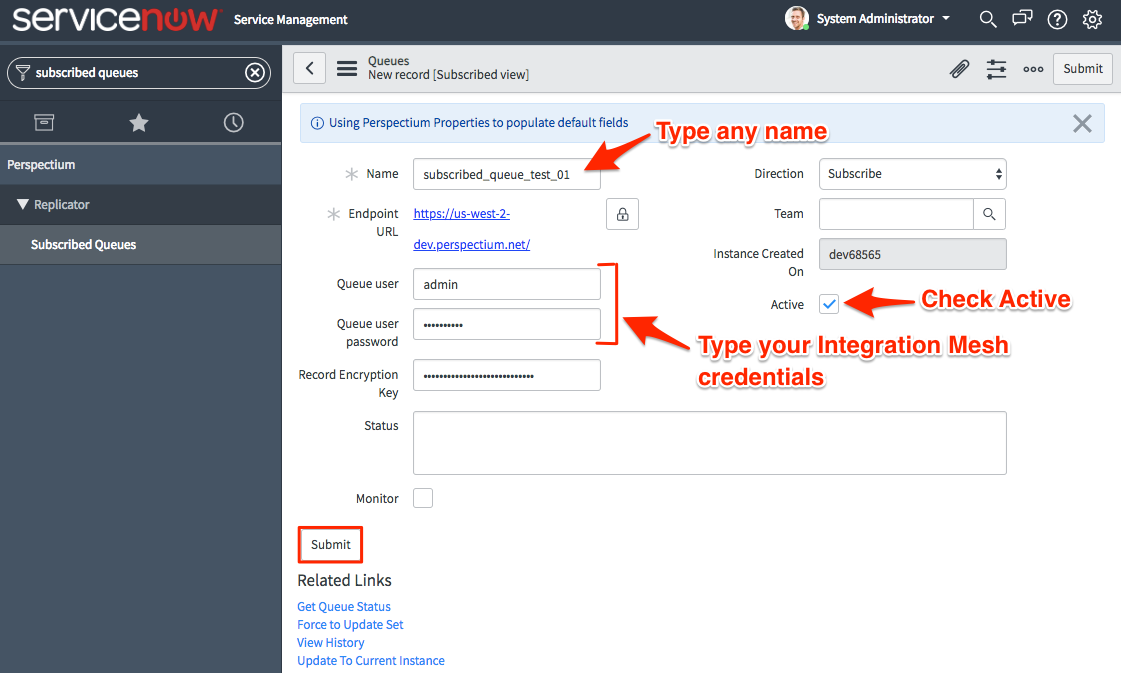This screenshot has height=673, width=1121.
Task: Show all applications archive icon
Action: (x=44, y=122)
